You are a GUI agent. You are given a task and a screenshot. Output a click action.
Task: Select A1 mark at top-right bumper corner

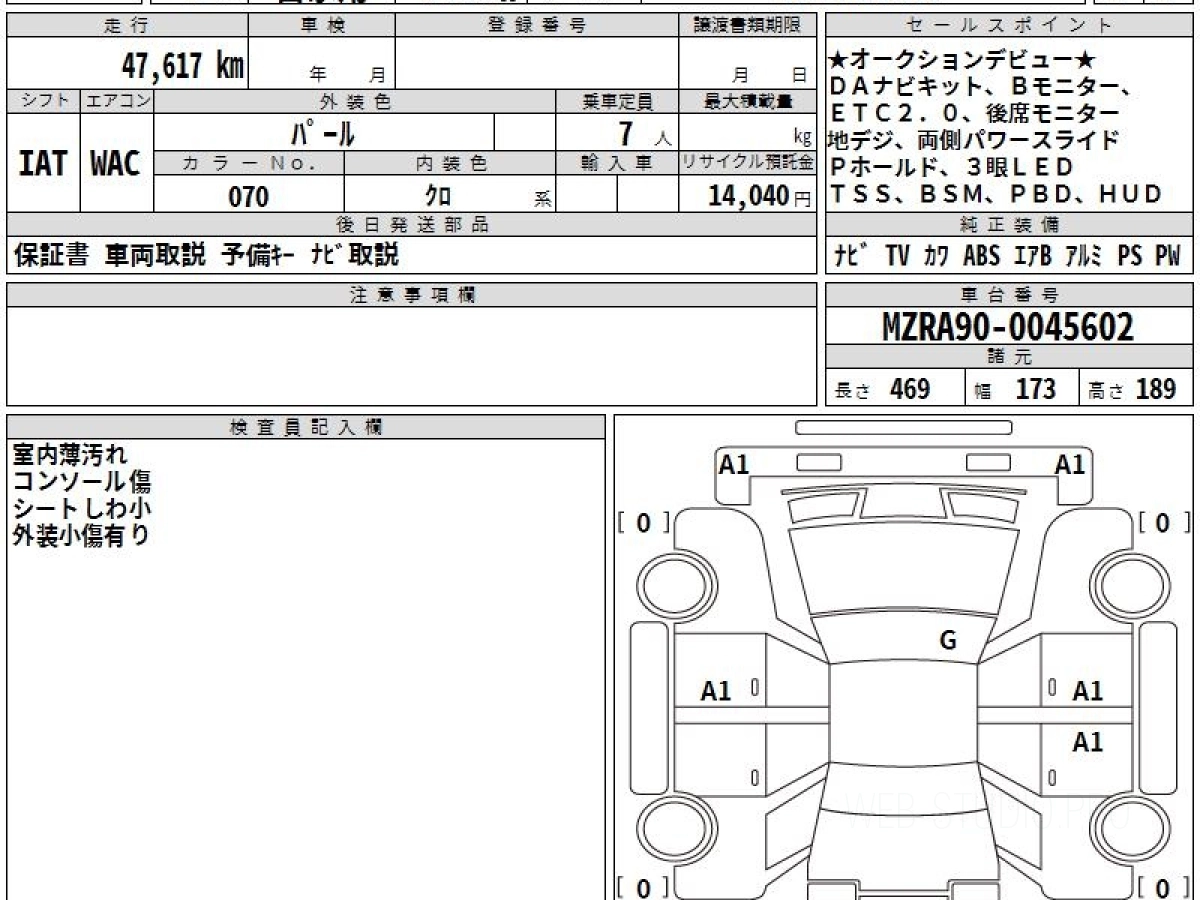pyautogui.click(x=1070, y=464)
